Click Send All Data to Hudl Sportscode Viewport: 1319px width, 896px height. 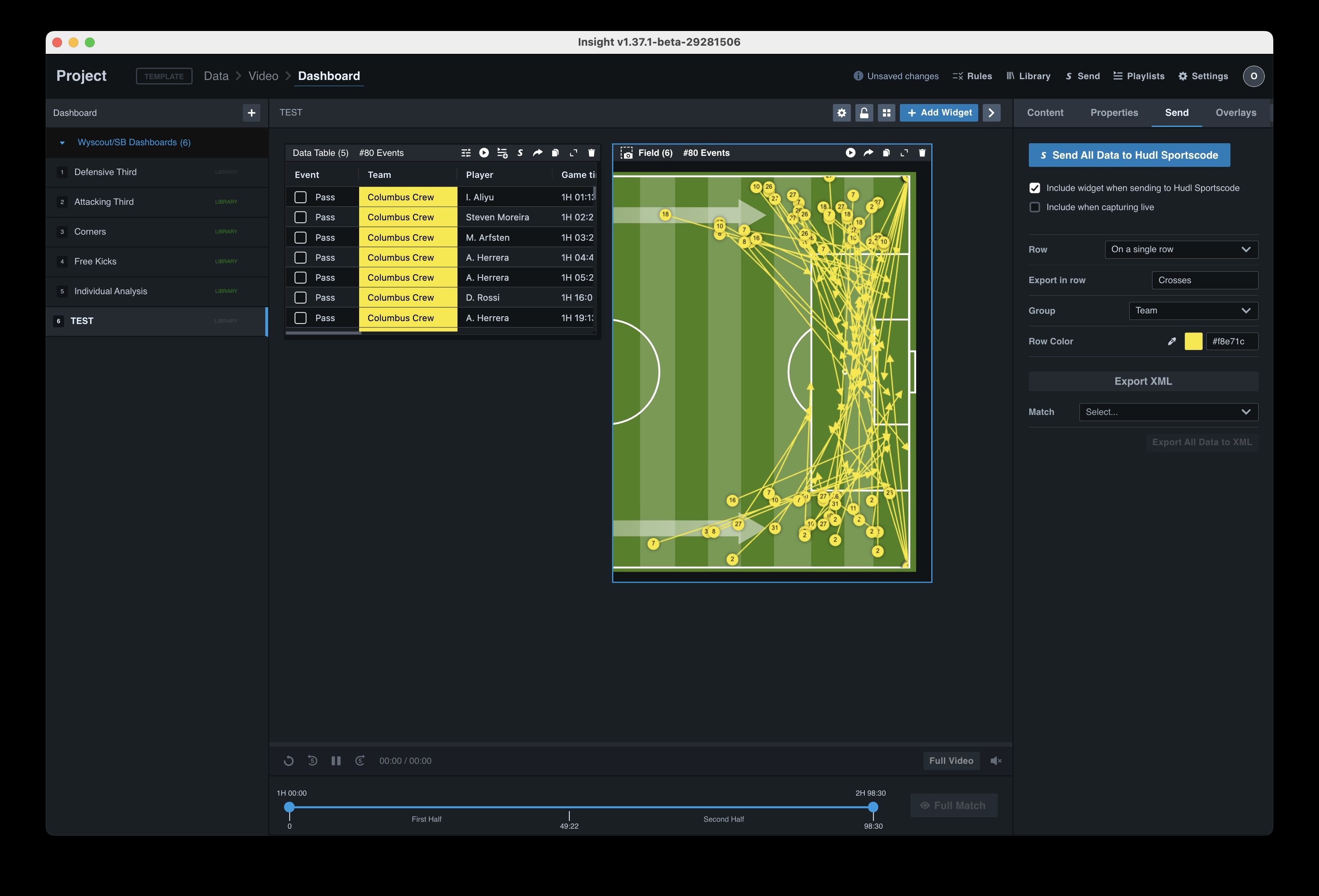[x=1129, y=155]
